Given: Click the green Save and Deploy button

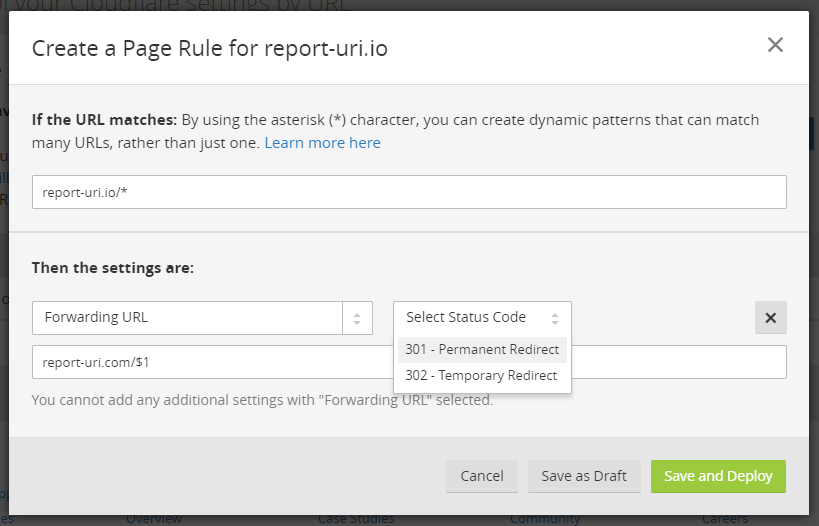Looking at the screenshot, I should pyautogui.click(x=718, y=476).
